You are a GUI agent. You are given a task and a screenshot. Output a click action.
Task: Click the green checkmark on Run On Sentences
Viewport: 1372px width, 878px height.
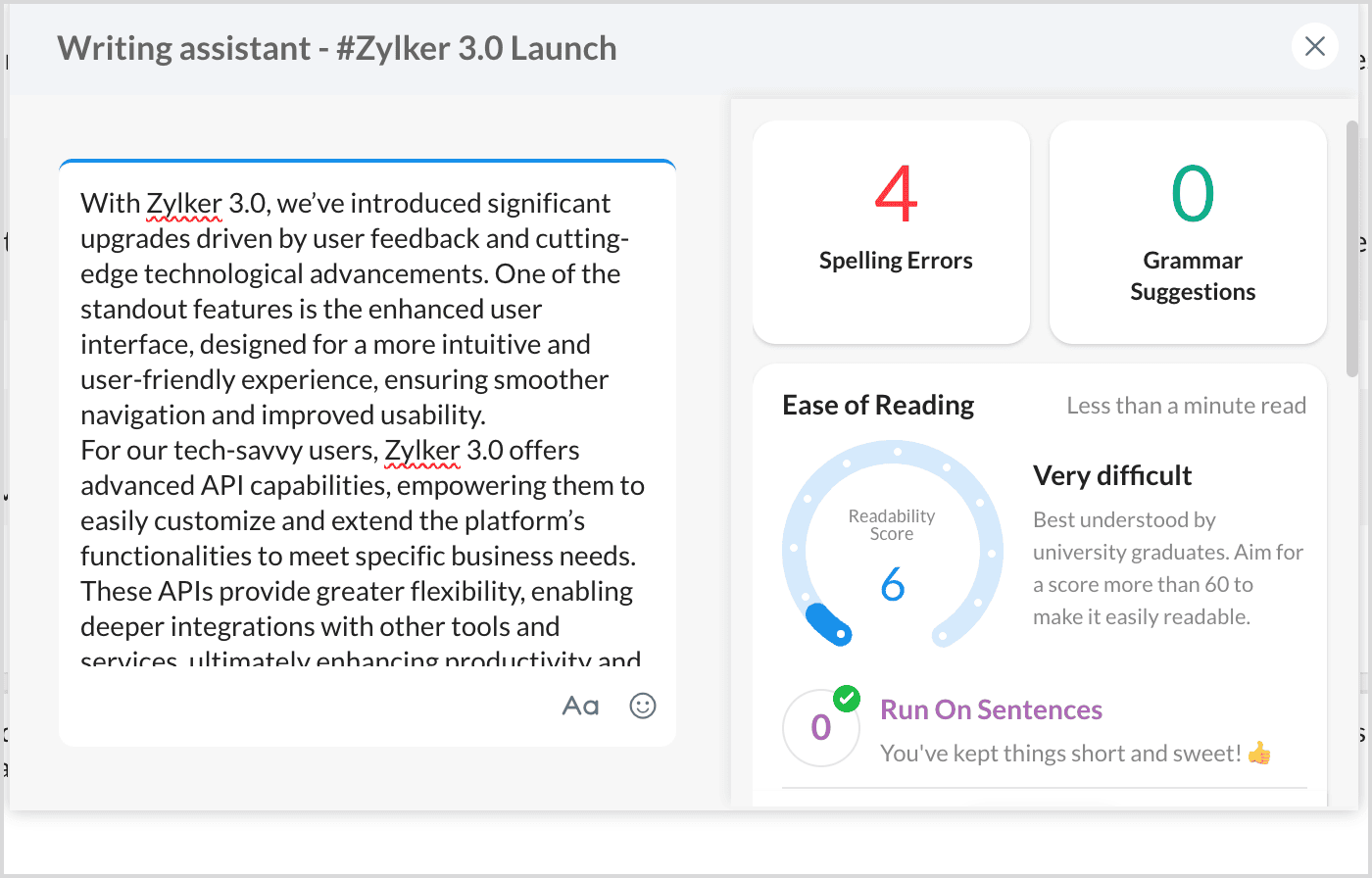click(x=846, y=699)
